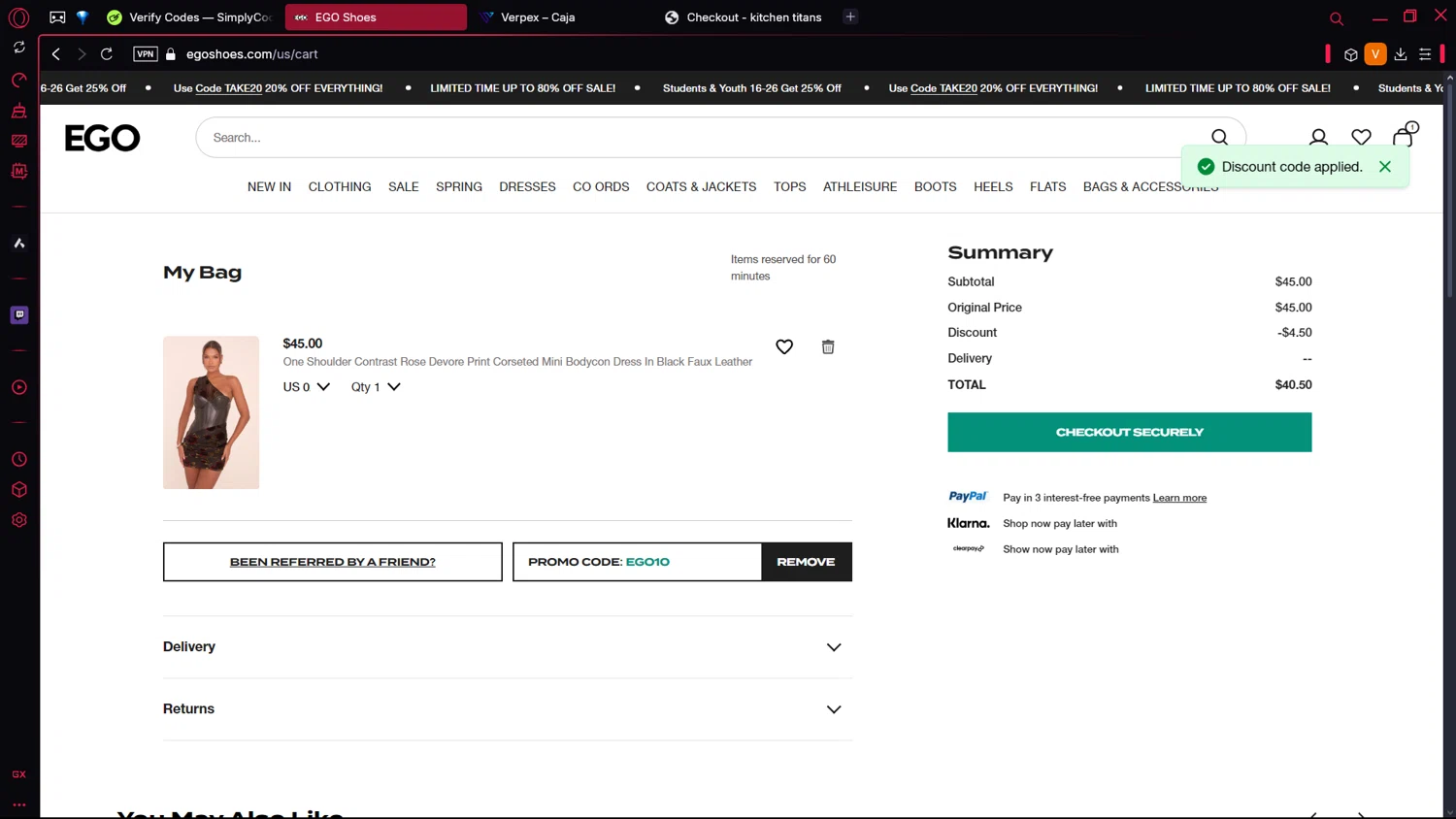Dismiss the Discount code applied notification
Image resolution: width=1456 pixels, height=819 pixels.
(x=1385, y=167)
